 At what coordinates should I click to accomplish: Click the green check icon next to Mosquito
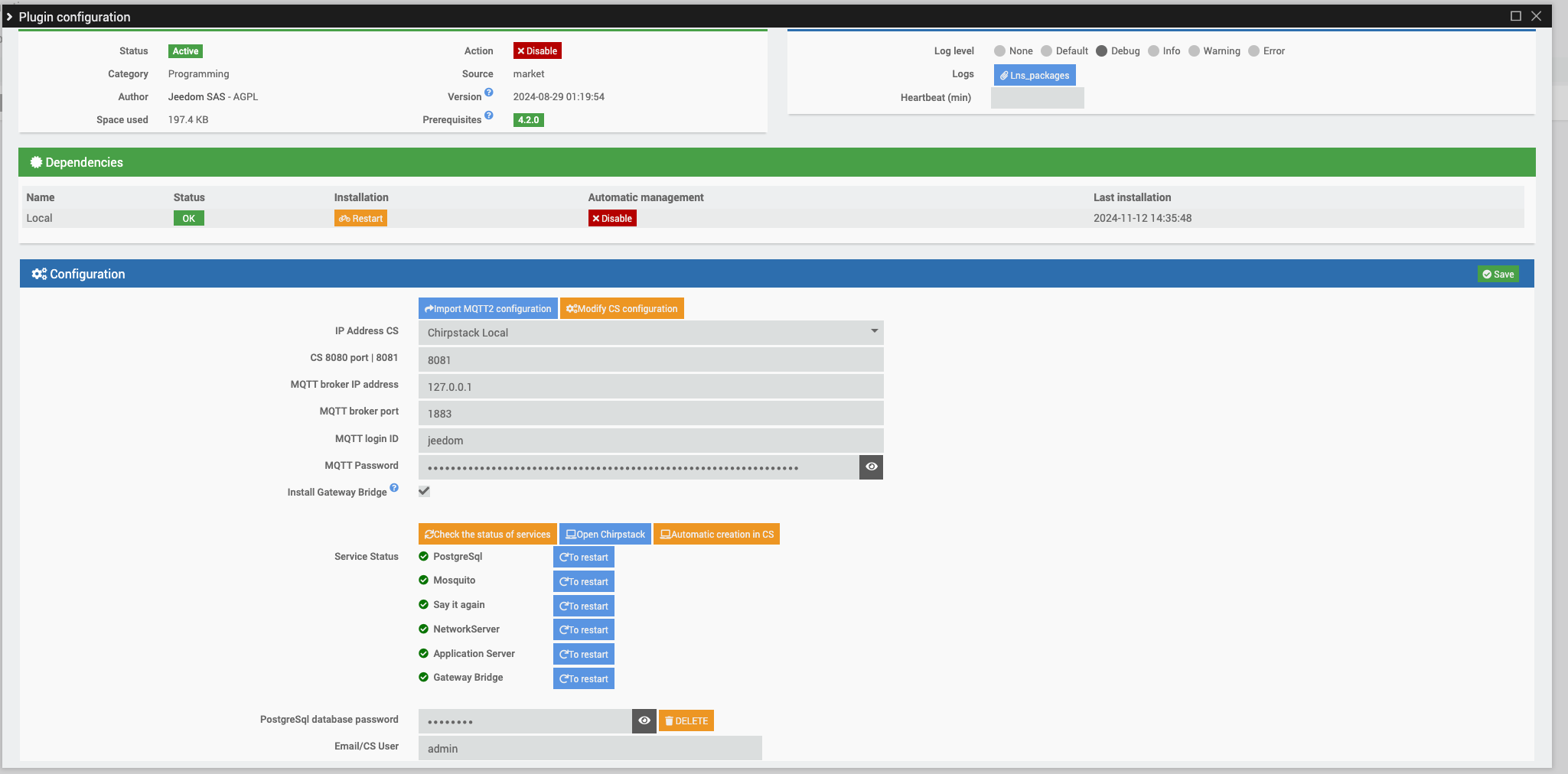[423, 580]
